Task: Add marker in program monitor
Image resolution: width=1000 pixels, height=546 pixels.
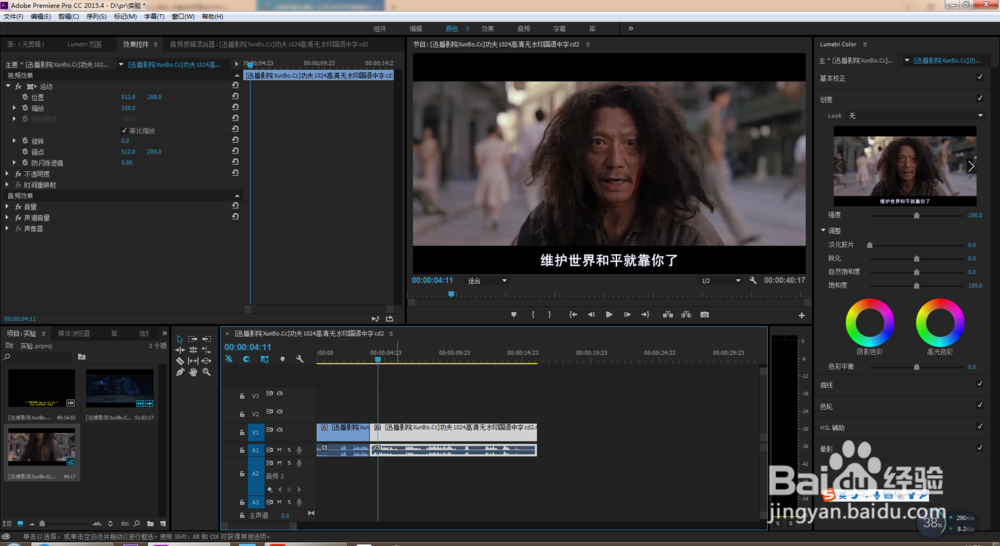Action: [x=513, y=314]
